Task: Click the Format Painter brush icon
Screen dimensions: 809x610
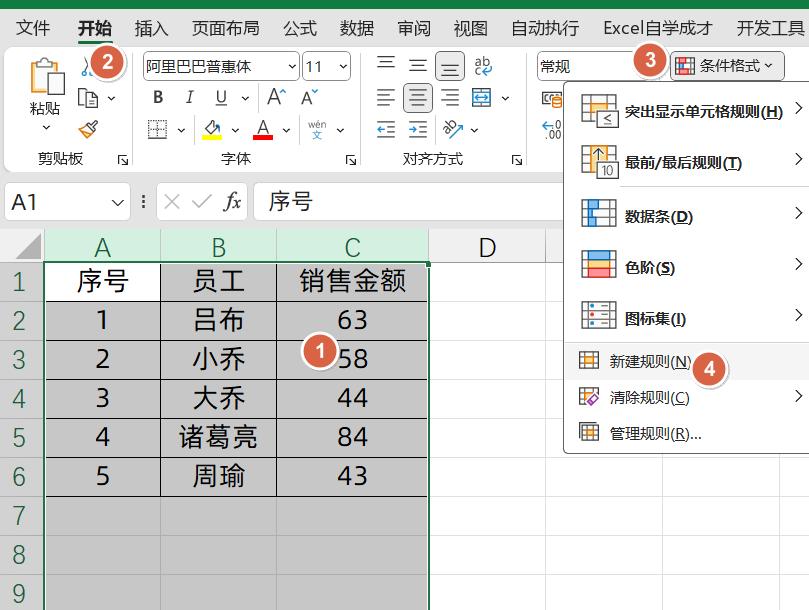Action: click(88, 129)
